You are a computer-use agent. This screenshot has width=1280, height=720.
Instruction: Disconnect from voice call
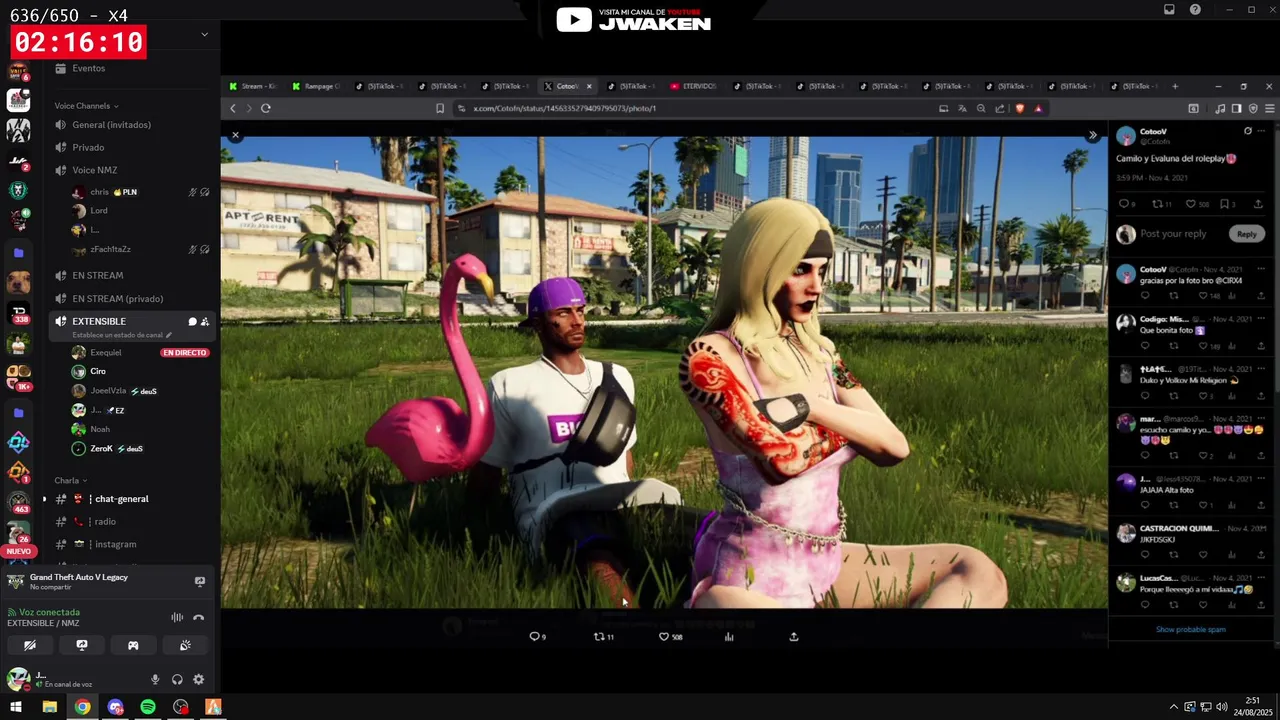[199, 618]
